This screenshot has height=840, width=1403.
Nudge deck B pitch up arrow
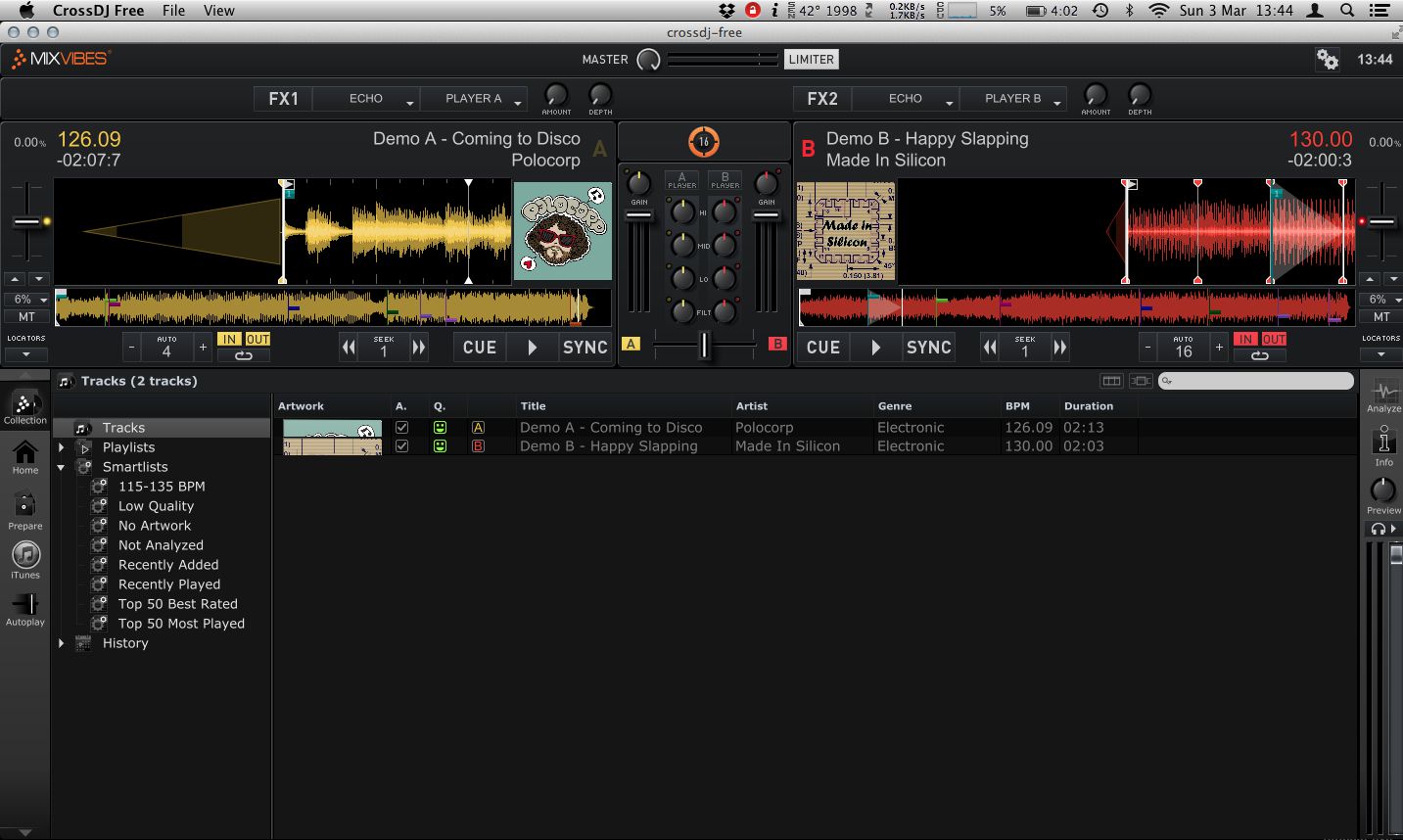click(1369, 278)
